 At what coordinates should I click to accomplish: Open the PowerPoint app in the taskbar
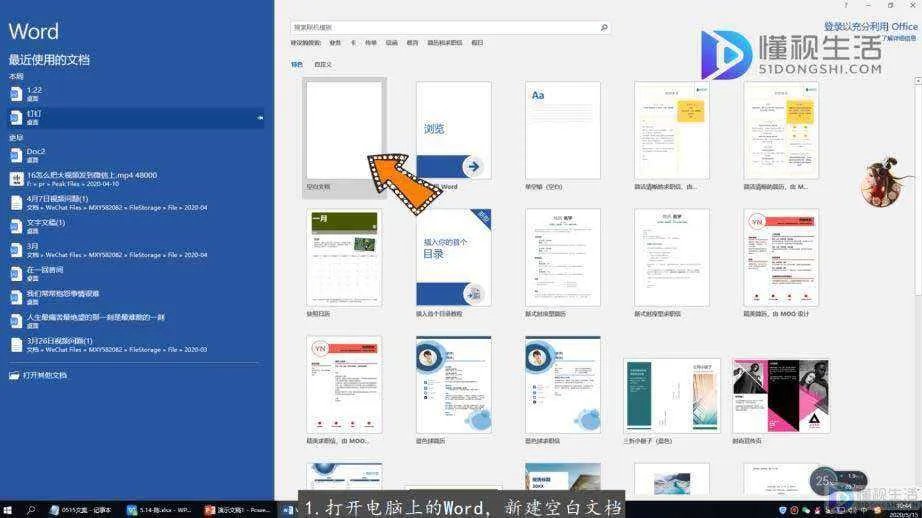(238, 510)
